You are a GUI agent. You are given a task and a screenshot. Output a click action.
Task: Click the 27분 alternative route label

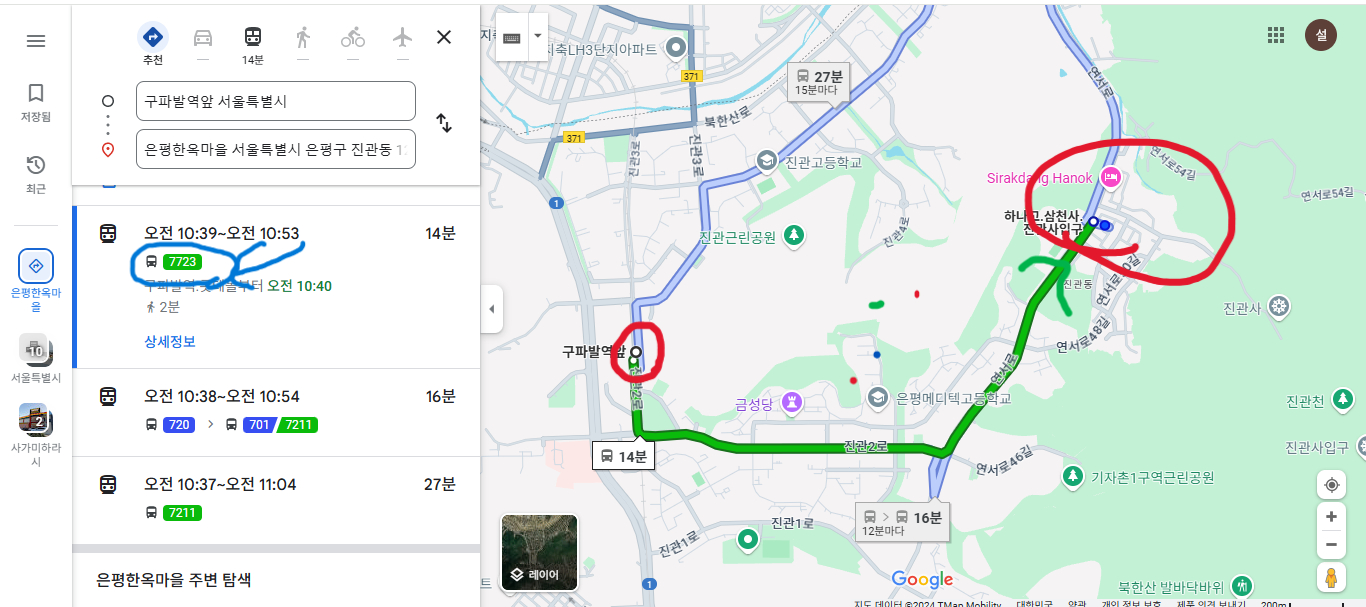point(819,83)
